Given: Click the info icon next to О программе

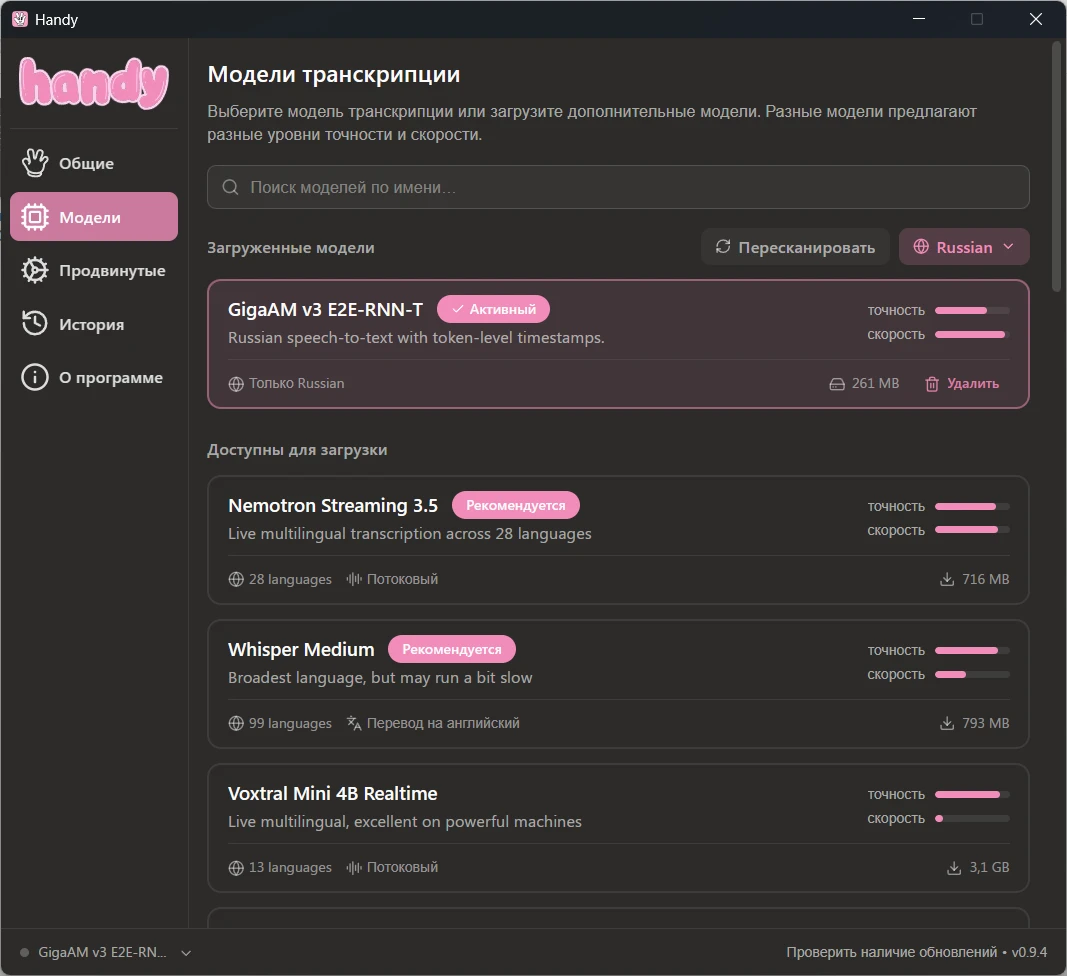Looking at the screenshot, I should tap(35, 377).
